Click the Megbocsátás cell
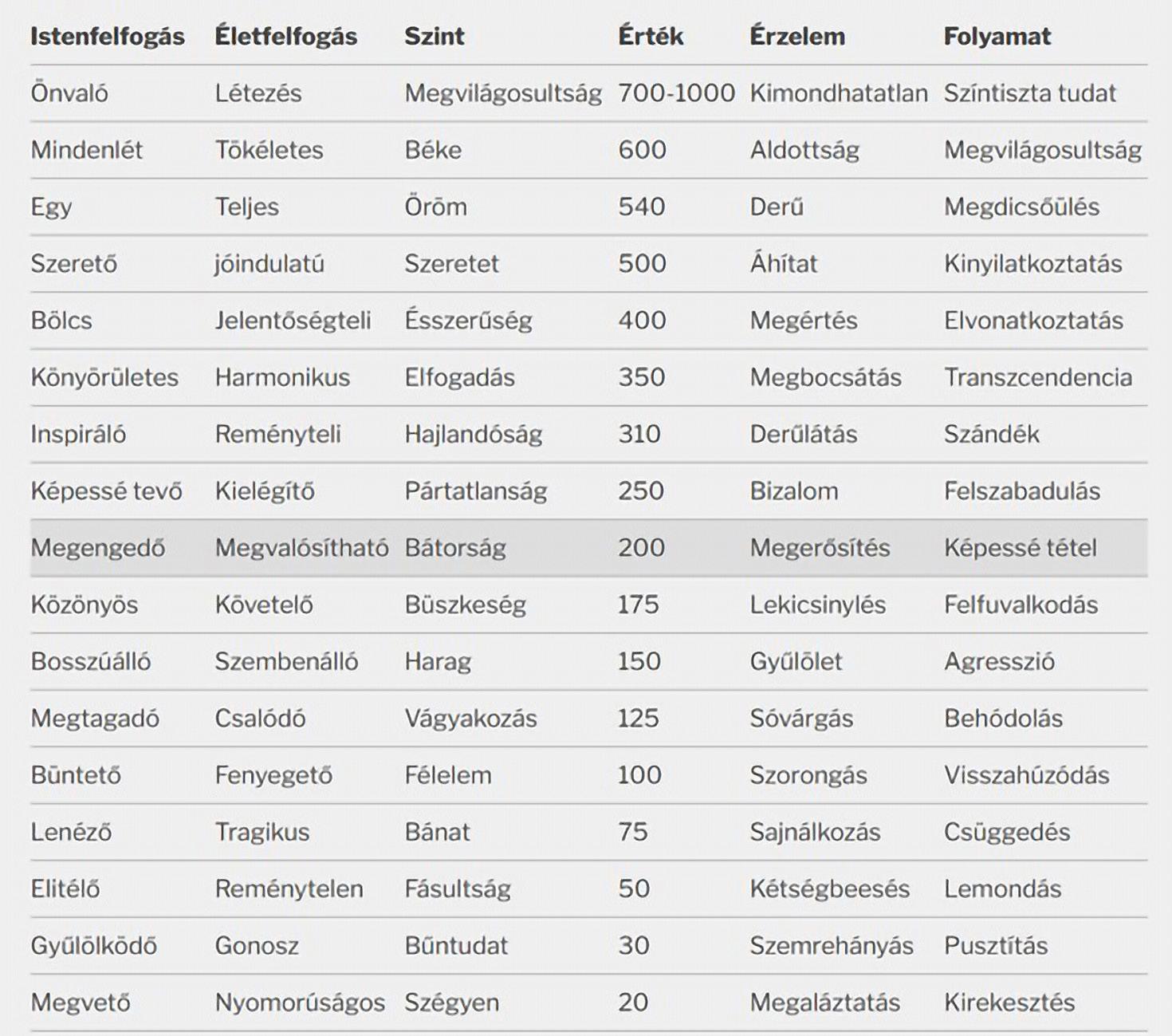 coord(825,377)
